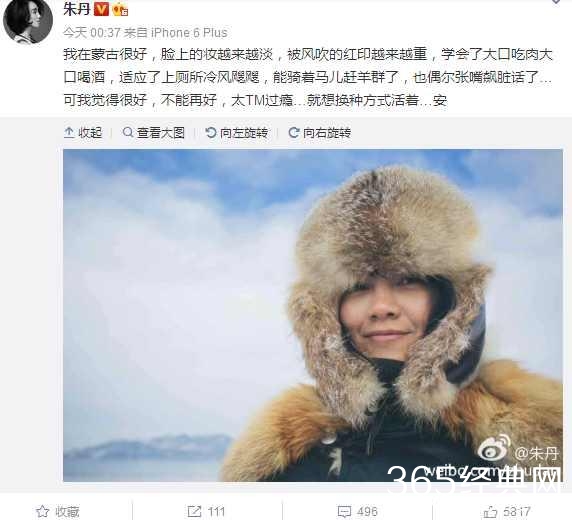This screenshot has width=572, height=520.
Task: Open post options chevron at top right
Action: (556, 2)
